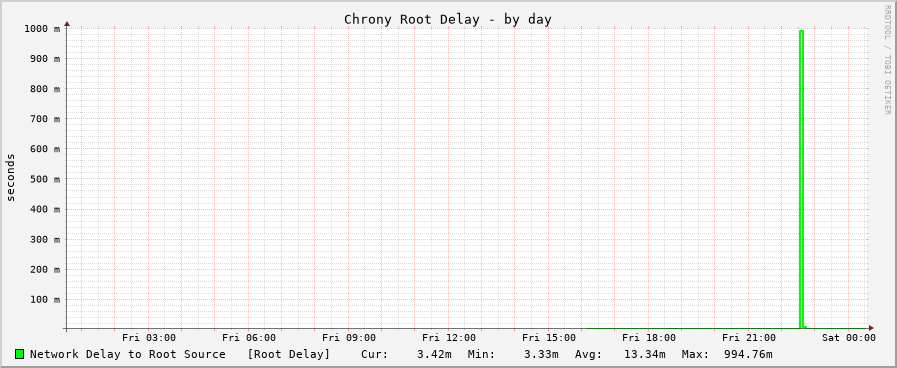Screen dimensions: 897x368
Task: Click the average value "13.34m"
Action: [x=645, y=354]
